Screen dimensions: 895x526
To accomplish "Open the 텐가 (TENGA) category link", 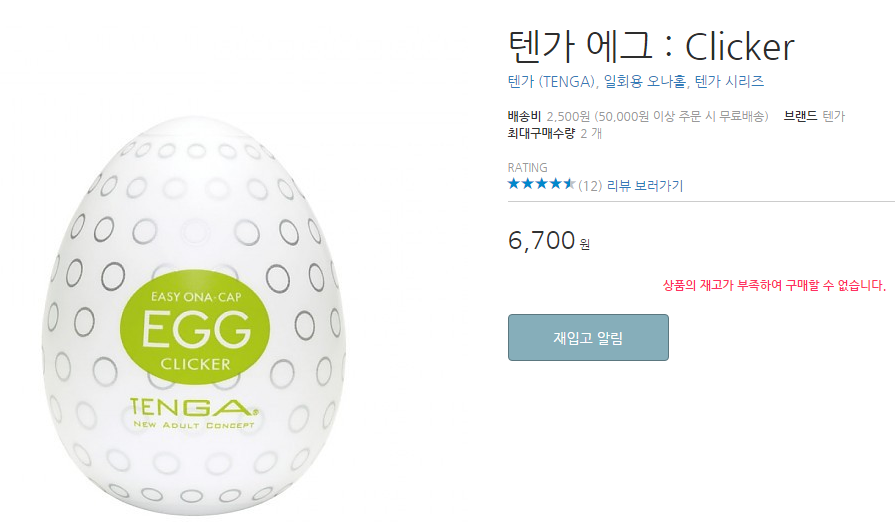I will tap(553, 82).
